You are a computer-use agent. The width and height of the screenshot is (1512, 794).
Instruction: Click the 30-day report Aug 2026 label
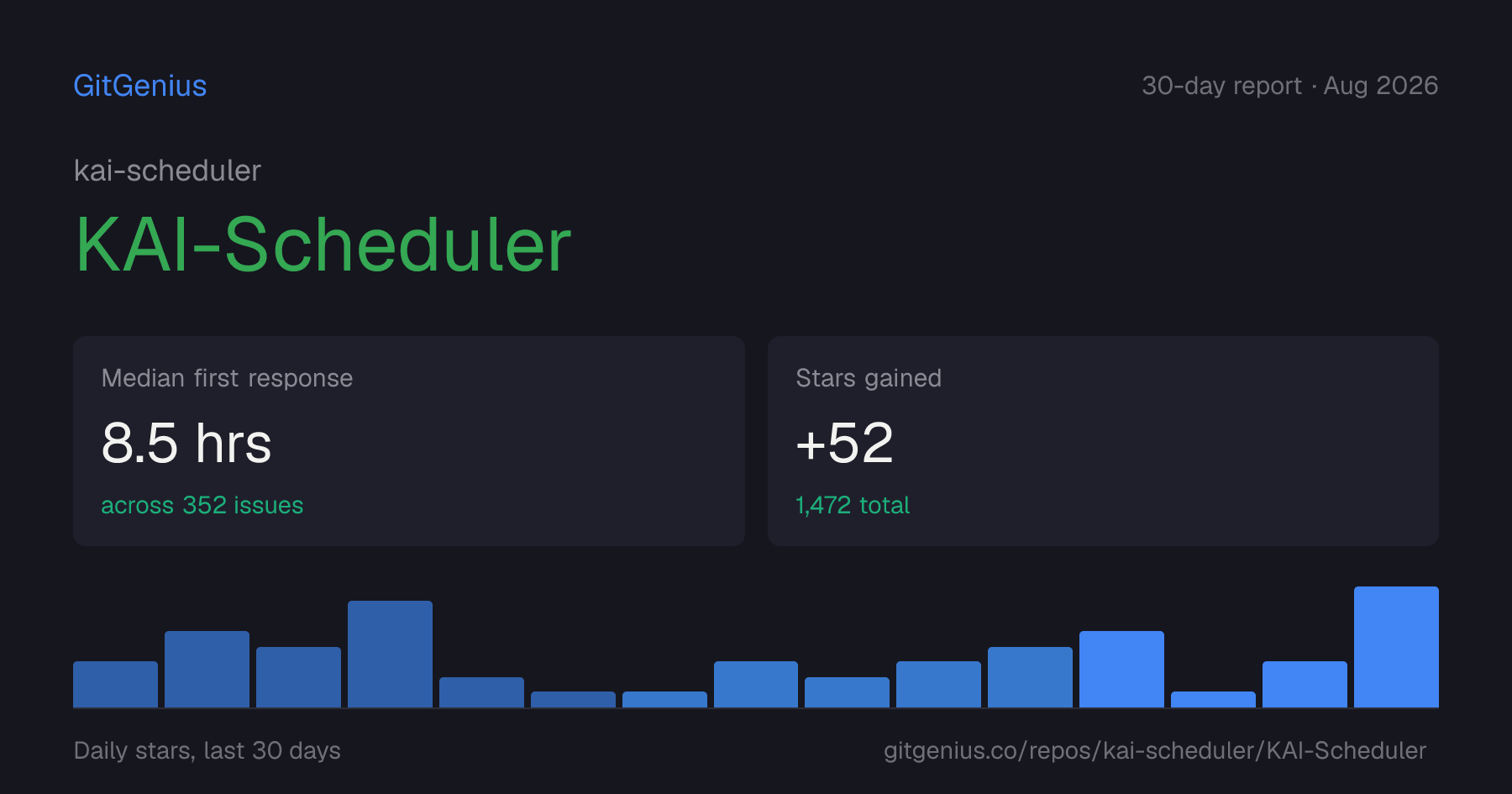(x=1289, y=86)
